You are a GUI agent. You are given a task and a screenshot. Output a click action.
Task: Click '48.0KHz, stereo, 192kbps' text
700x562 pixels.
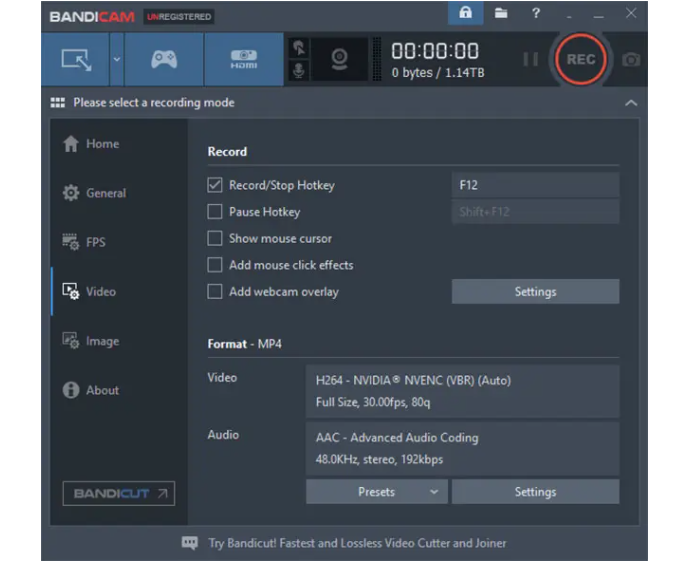click(x=379, y=460)
